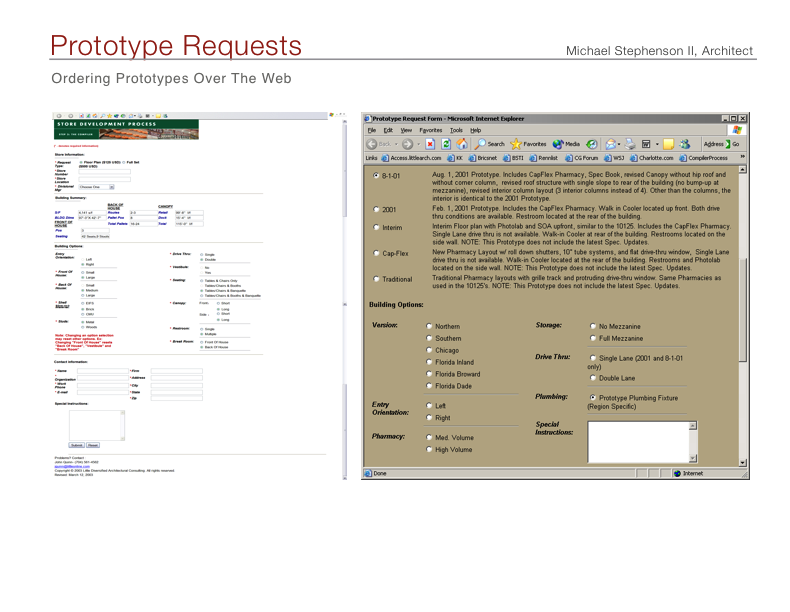Image resolution: width=790 pixels, height=612 pixels.
Task: Expand the Mail button dropdown arrow
Action: (x=618, y=143)
